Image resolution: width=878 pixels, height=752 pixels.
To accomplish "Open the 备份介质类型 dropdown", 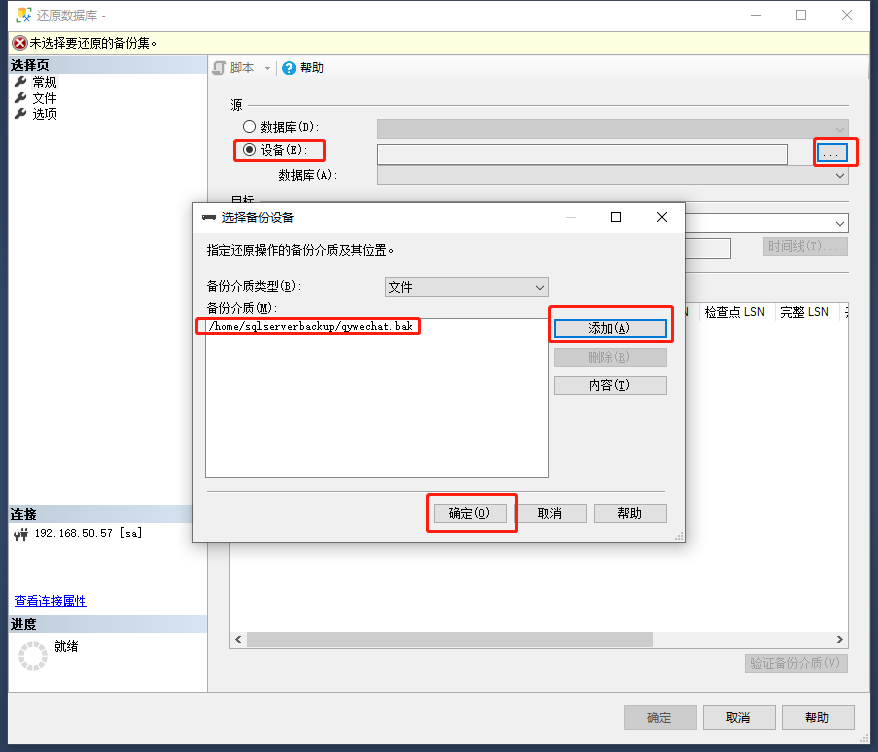I will tap(466, 287).
